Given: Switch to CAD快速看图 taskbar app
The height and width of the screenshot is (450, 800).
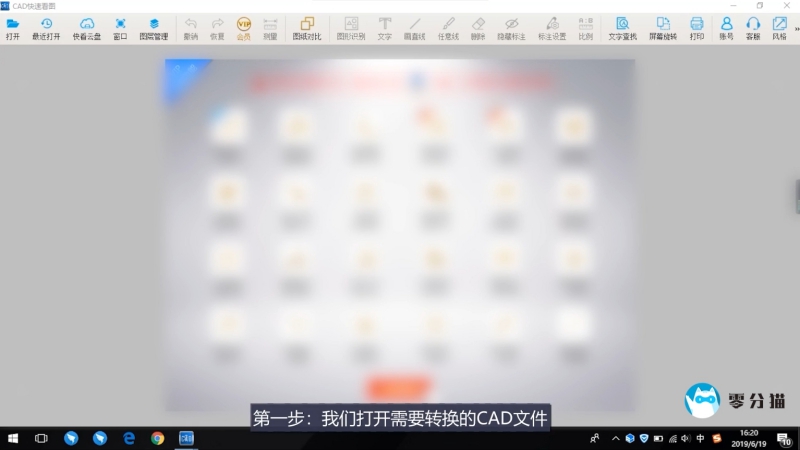Looking at the screenshot, I should pyautogui.click(x=186, y=438).
